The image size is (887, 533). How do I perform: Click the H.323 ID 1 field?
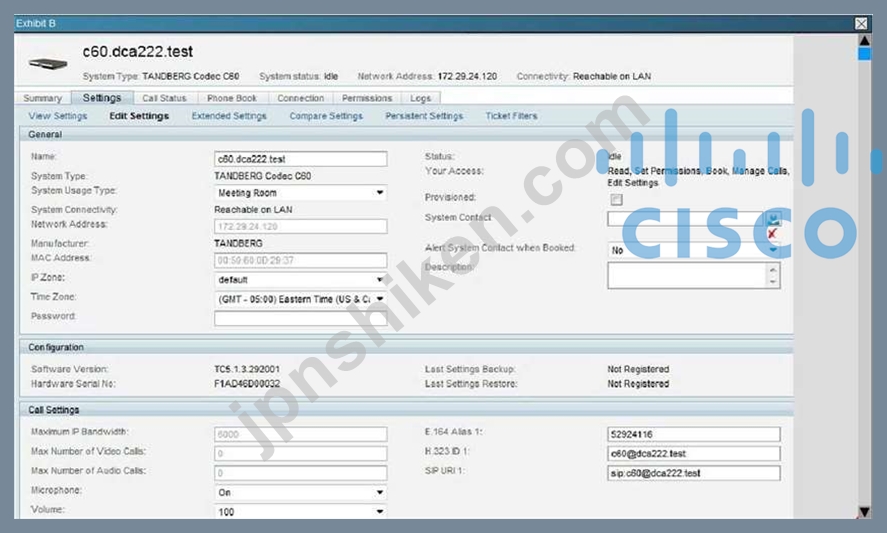pyautogui.click(x=694, y=453)
